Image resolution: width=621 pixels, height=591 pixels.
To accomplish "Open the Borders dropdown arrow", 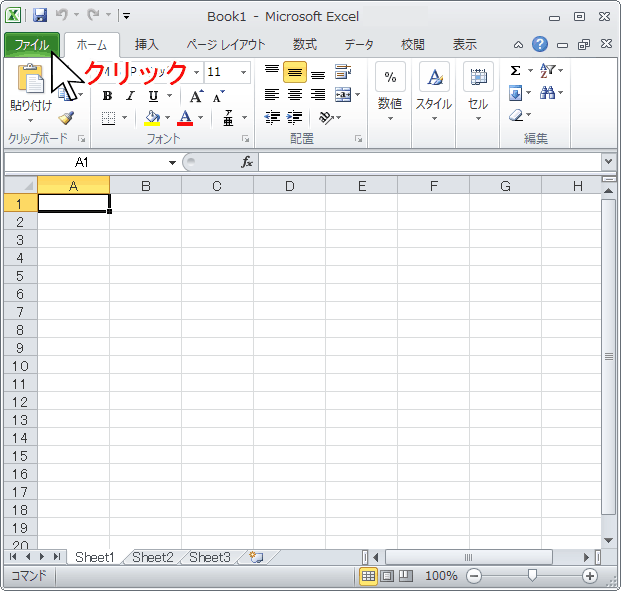I will click(x=124, y=118).
